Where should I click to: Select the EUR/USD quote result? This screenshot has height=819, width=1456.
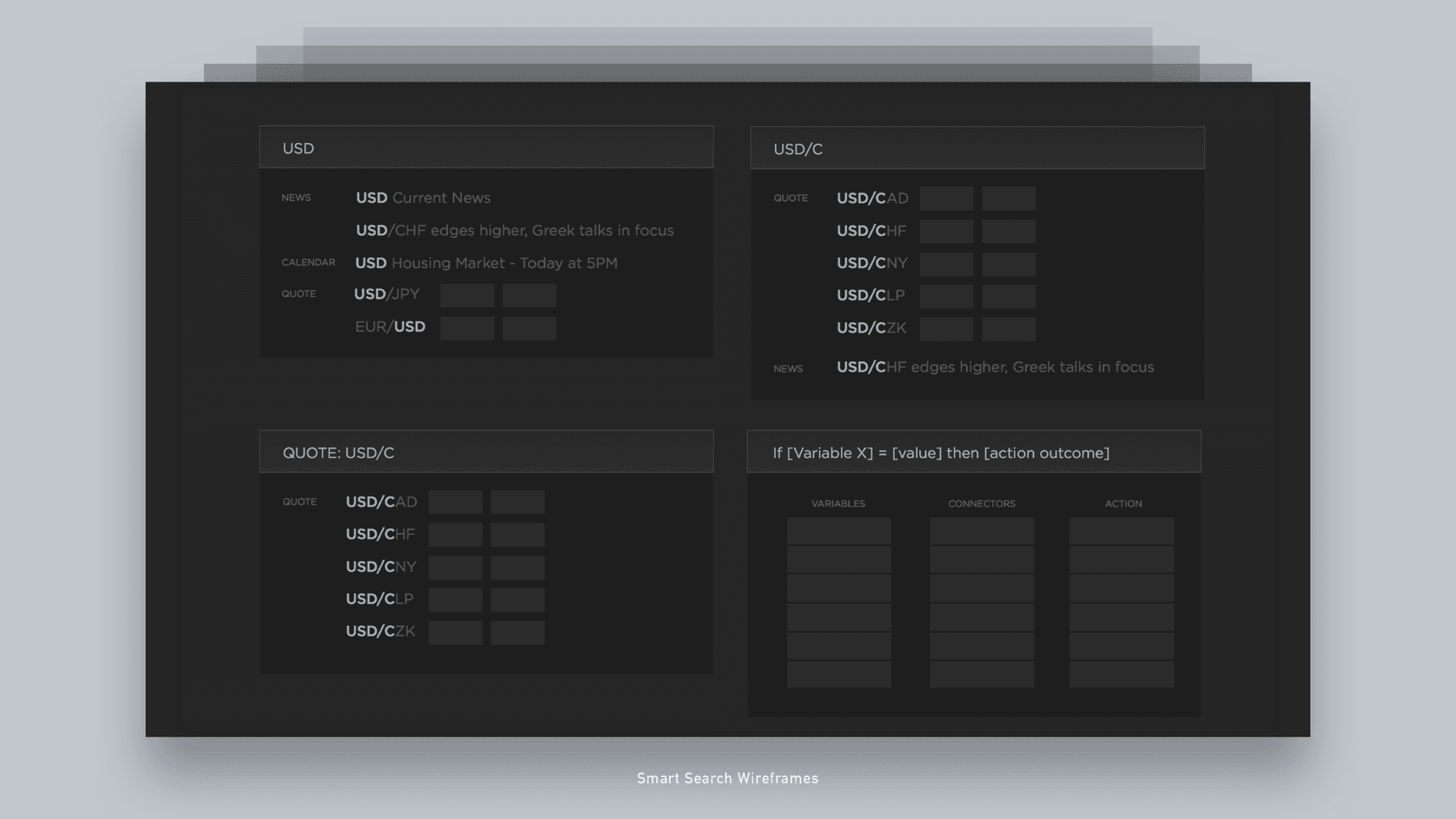390,327
